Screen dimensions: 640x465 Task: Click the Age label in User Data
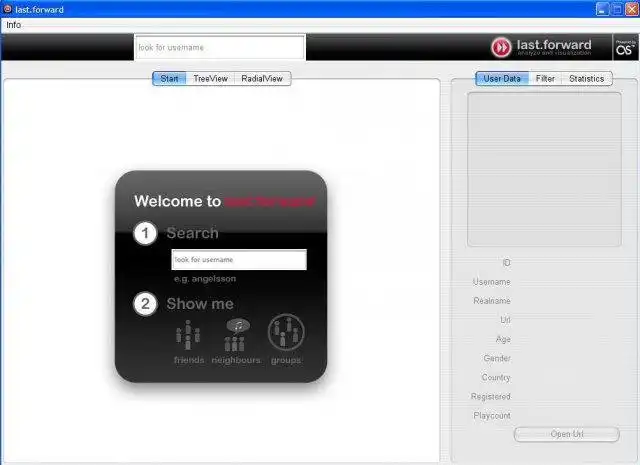click(503, 339)
